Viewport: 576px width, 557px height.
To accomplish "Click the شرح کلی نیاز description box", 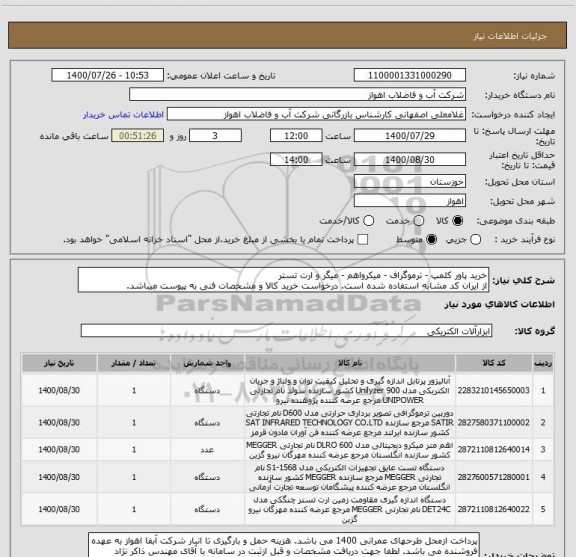I will tap(284, 280).
